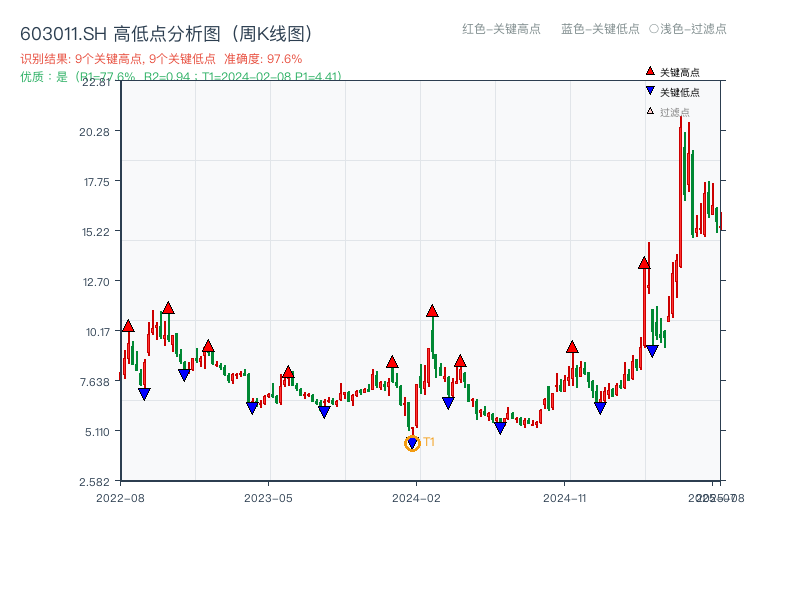Click the blue key-low marker just before 2023-05

[252, 408]
